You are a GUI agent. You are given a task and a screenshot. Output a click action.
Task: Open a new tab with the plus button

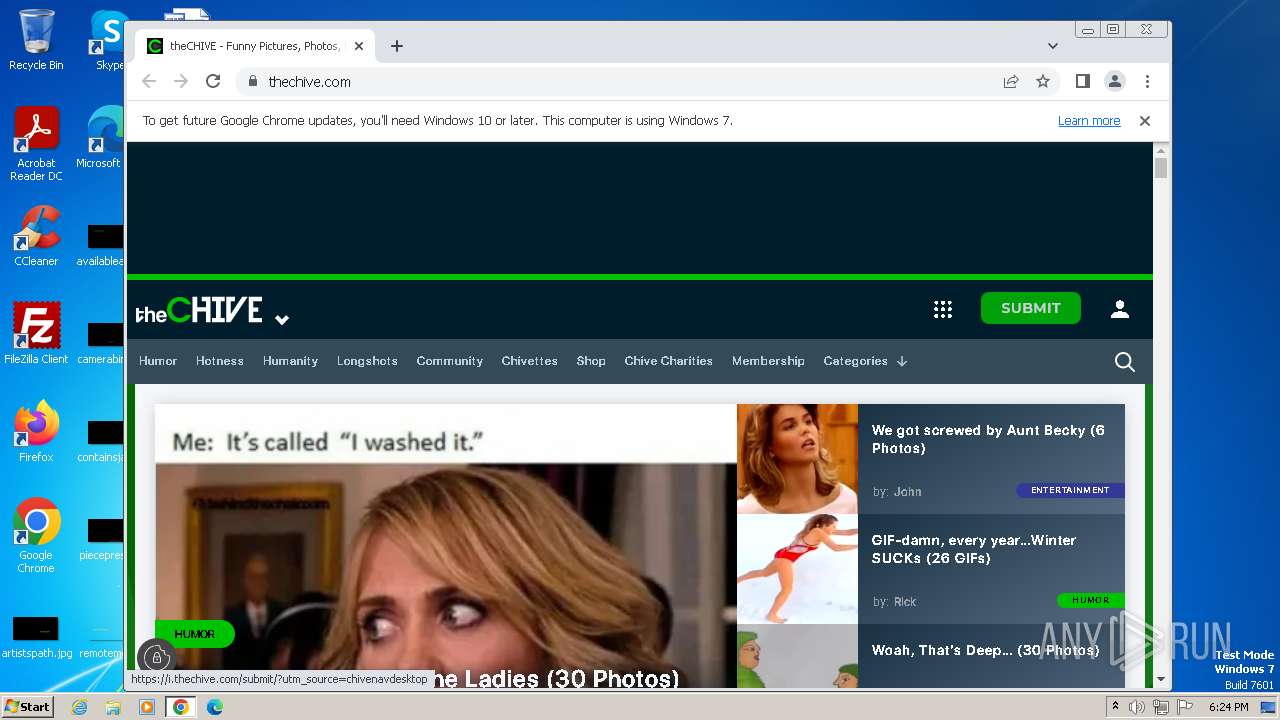(x=397, y=46)
